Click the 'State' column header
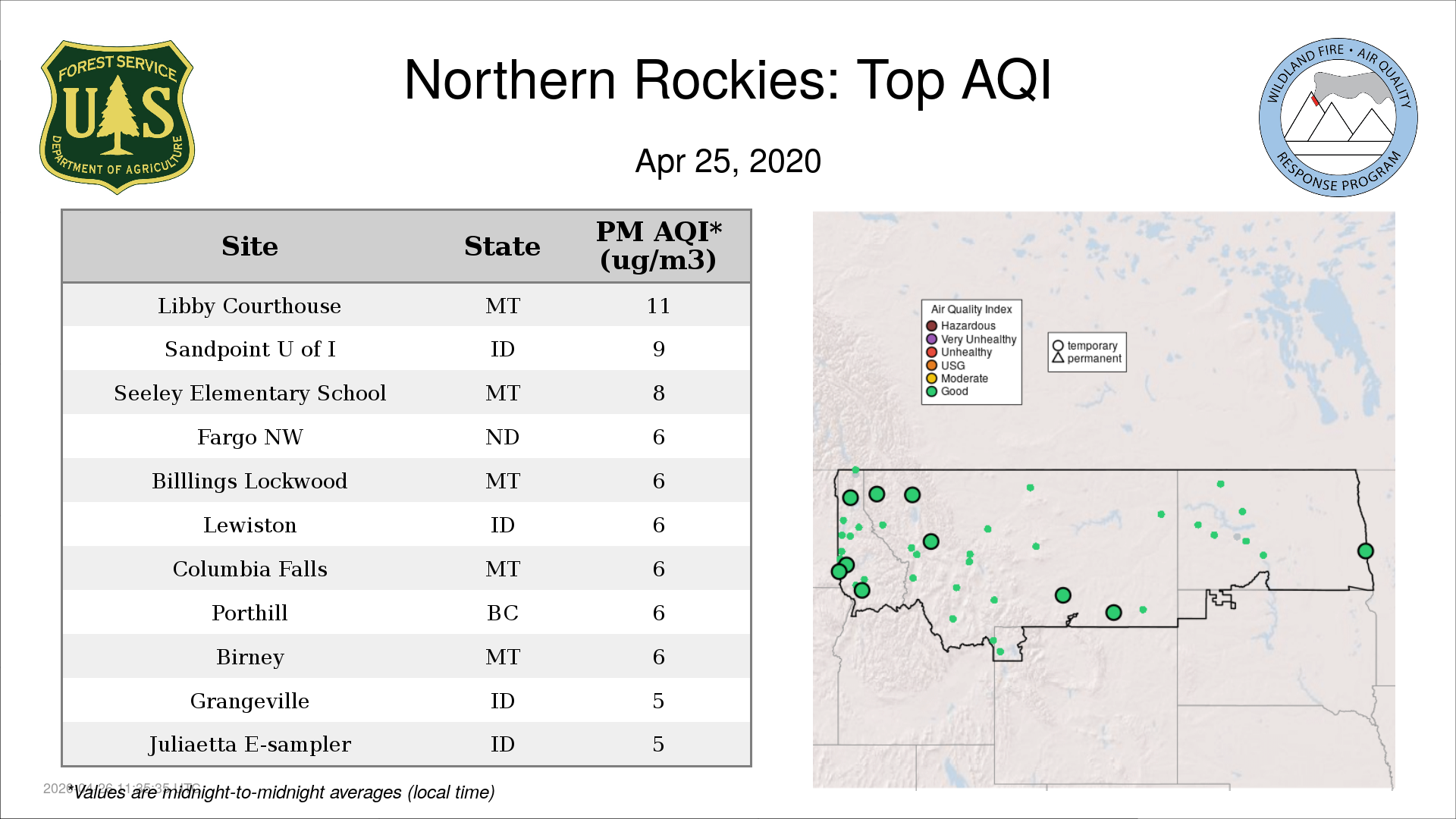The height and width of the screenshot is (819, 1456). click(502, 246)
